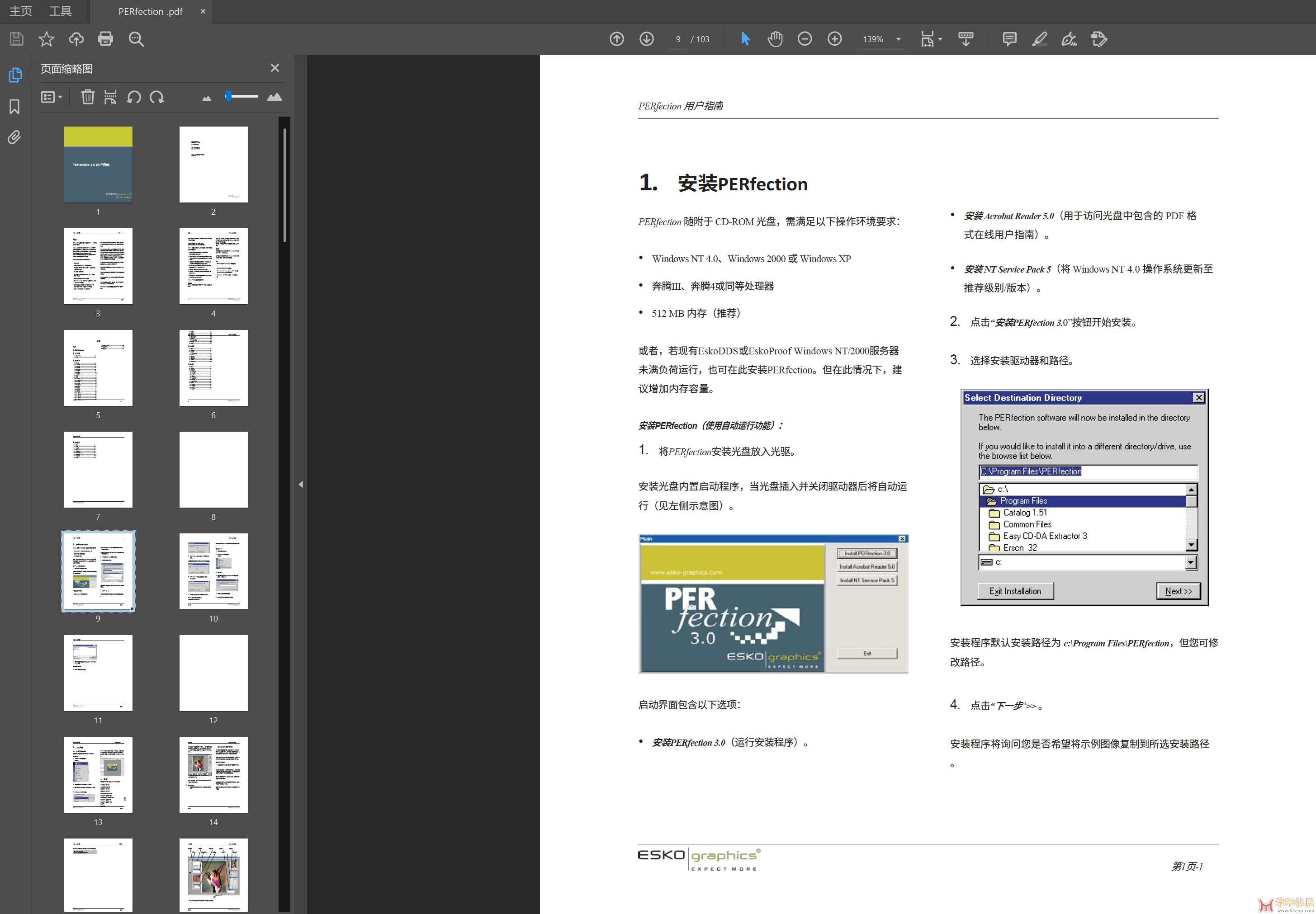Click the cloud upload icon
Viewport: 1316px width, 914px height.
[76, 39]
